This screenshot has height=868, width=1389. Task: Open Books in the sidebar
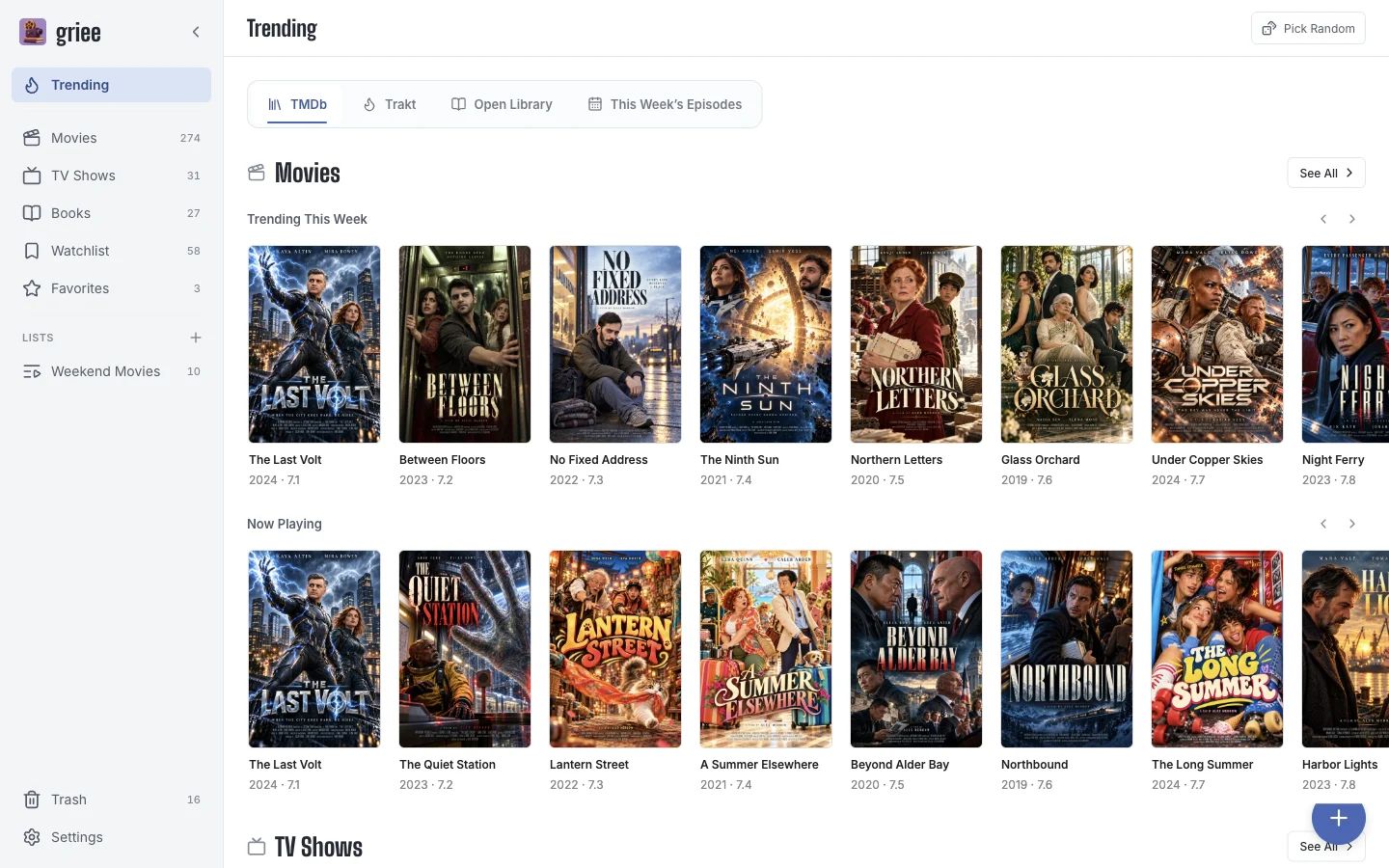[111, 213]
